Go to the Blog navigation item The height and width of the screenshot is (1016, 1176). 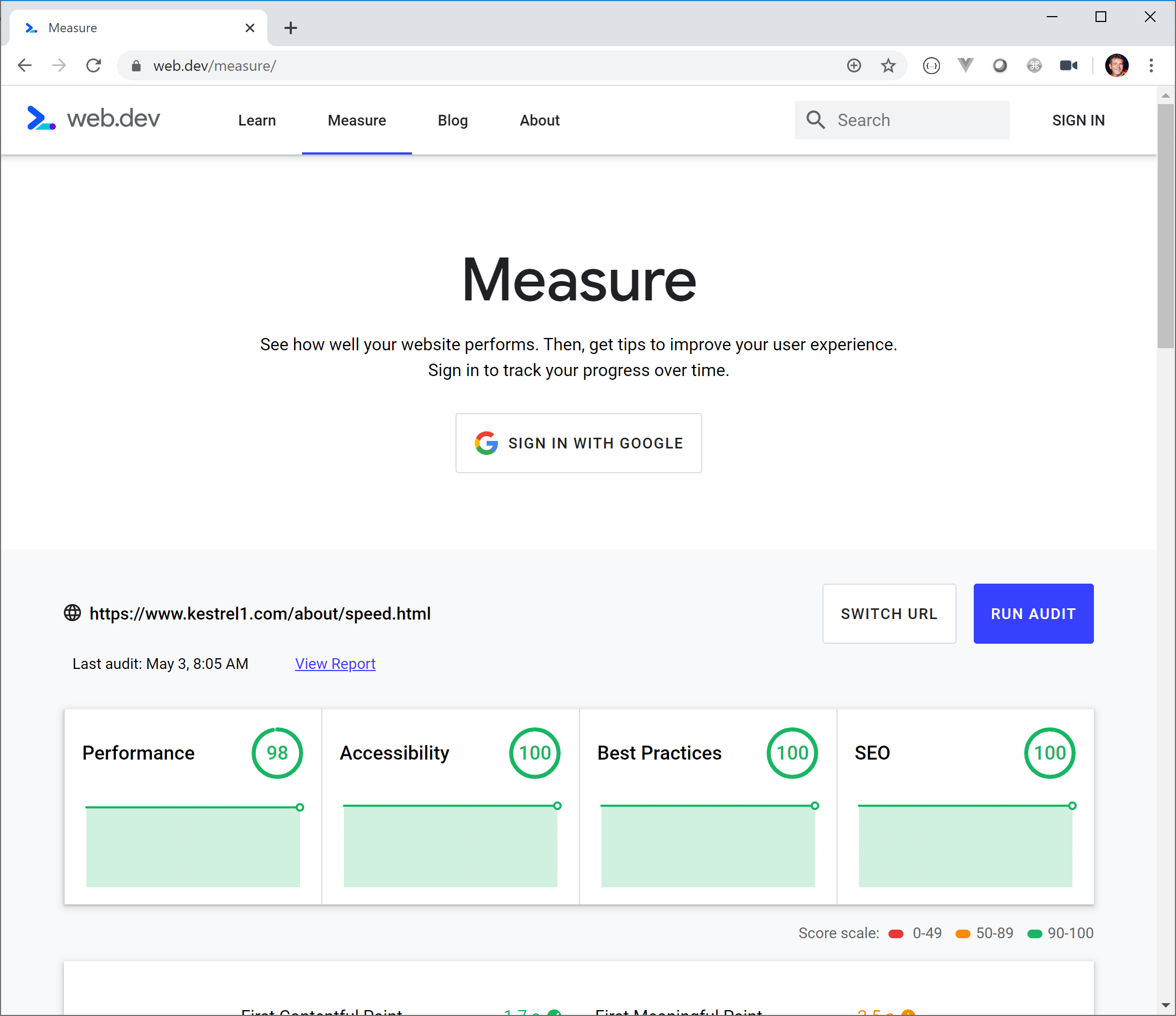(x=452, y=120)
